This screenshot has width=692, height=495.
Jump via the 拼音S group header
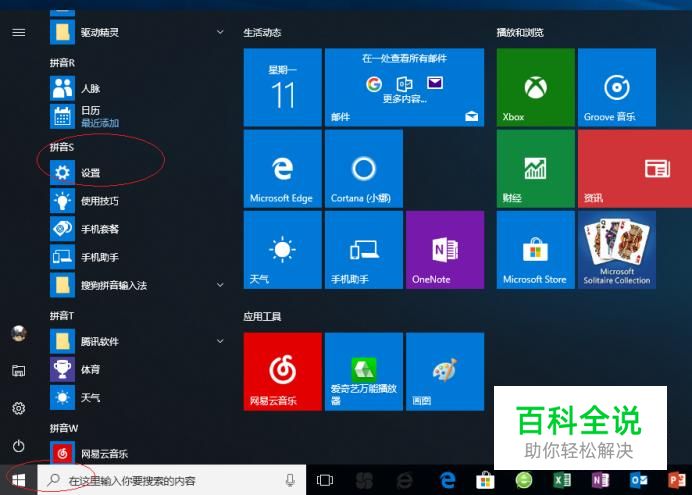point(62,146)
